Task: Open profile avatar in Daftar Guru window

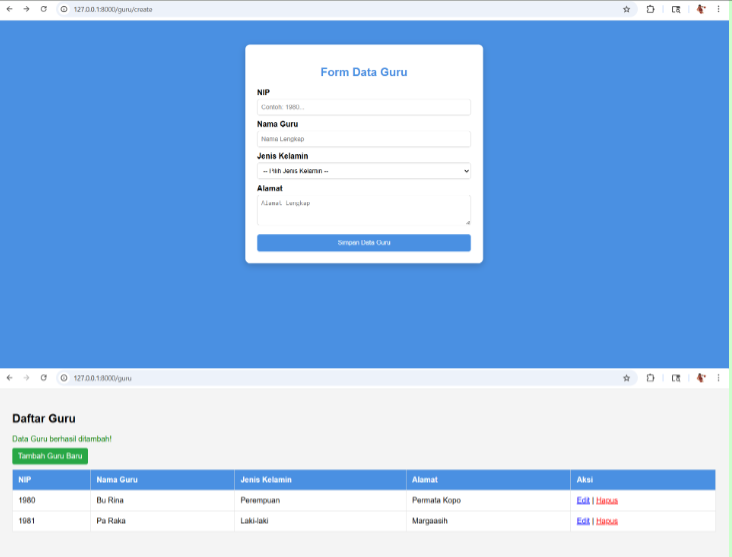Action: [701, 378]
